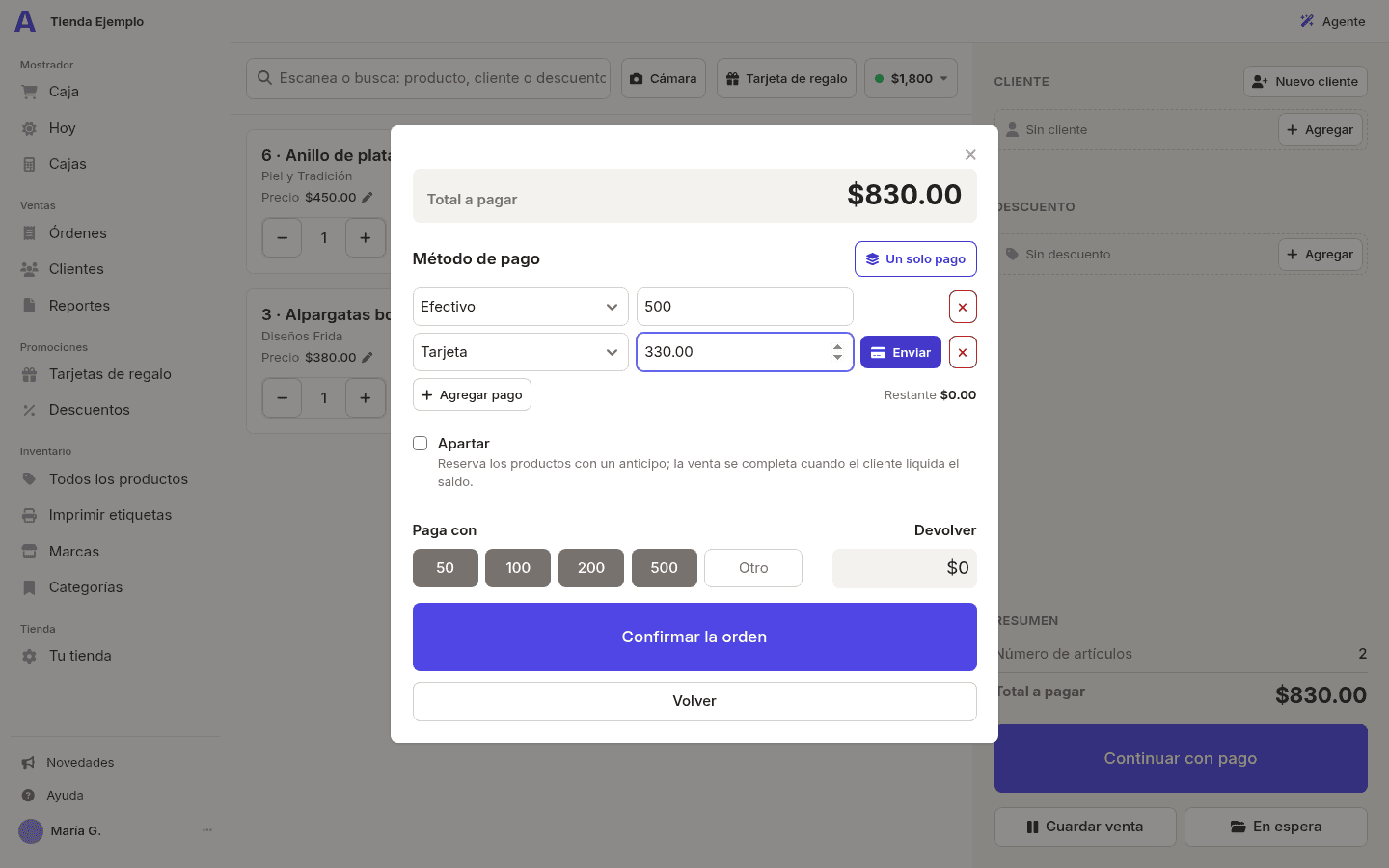1389x868 pixels.
Task: Select the 50 Paga con amount
Action: (x=446, y=568)
